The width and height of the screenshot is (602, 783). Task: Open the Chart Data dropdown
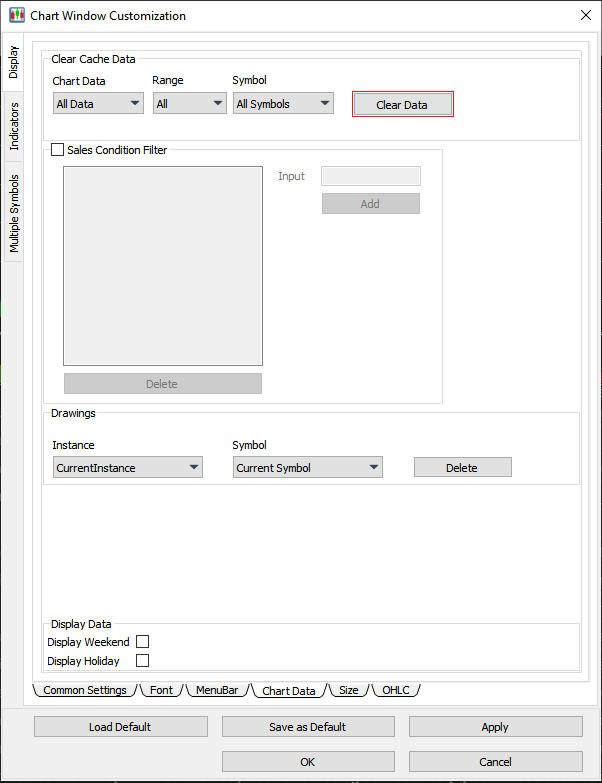(98, 103)
